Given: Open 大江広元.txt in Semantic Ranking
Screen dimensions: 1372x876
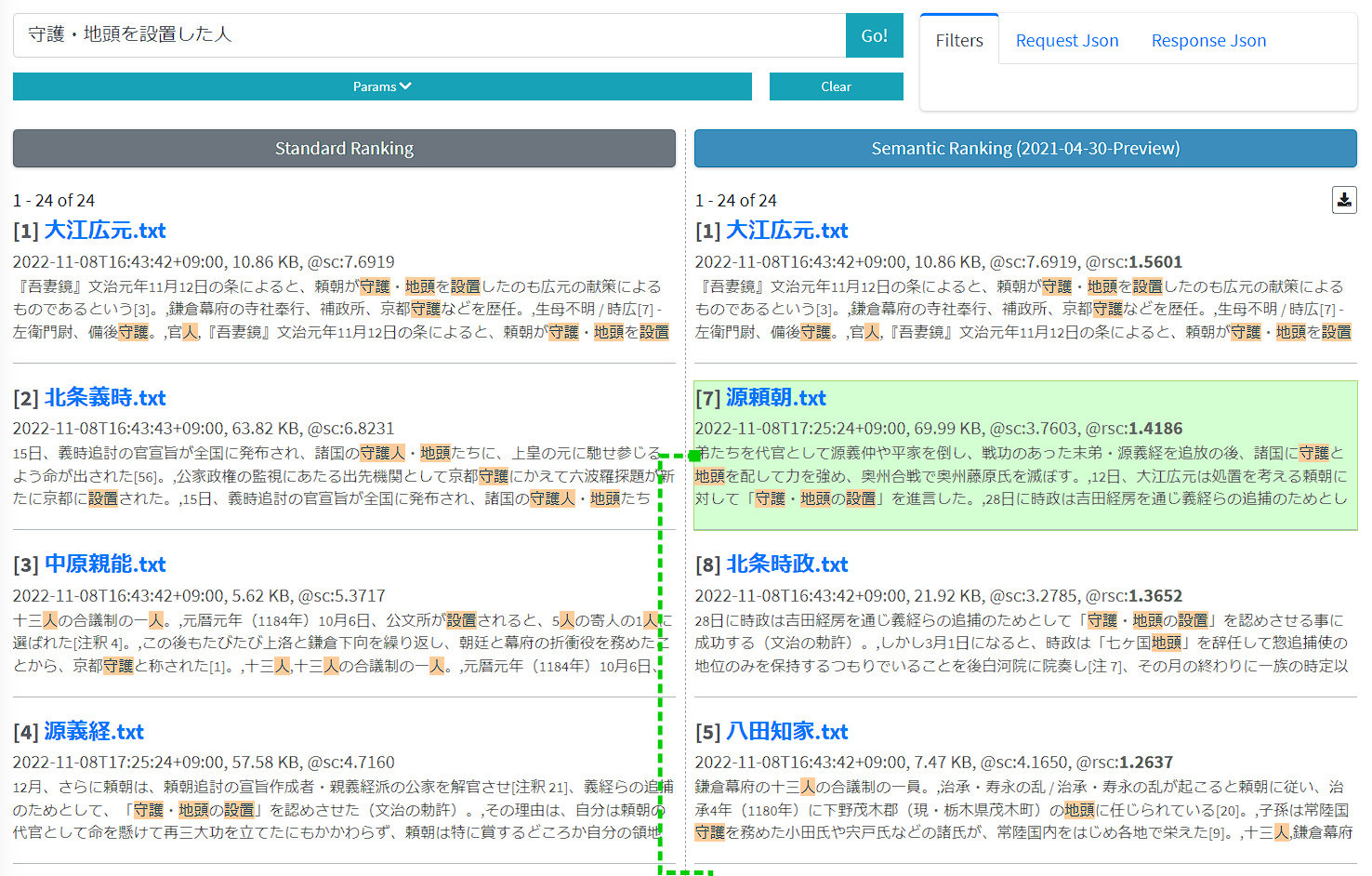Looking at the screenshot, I should 787,231.
